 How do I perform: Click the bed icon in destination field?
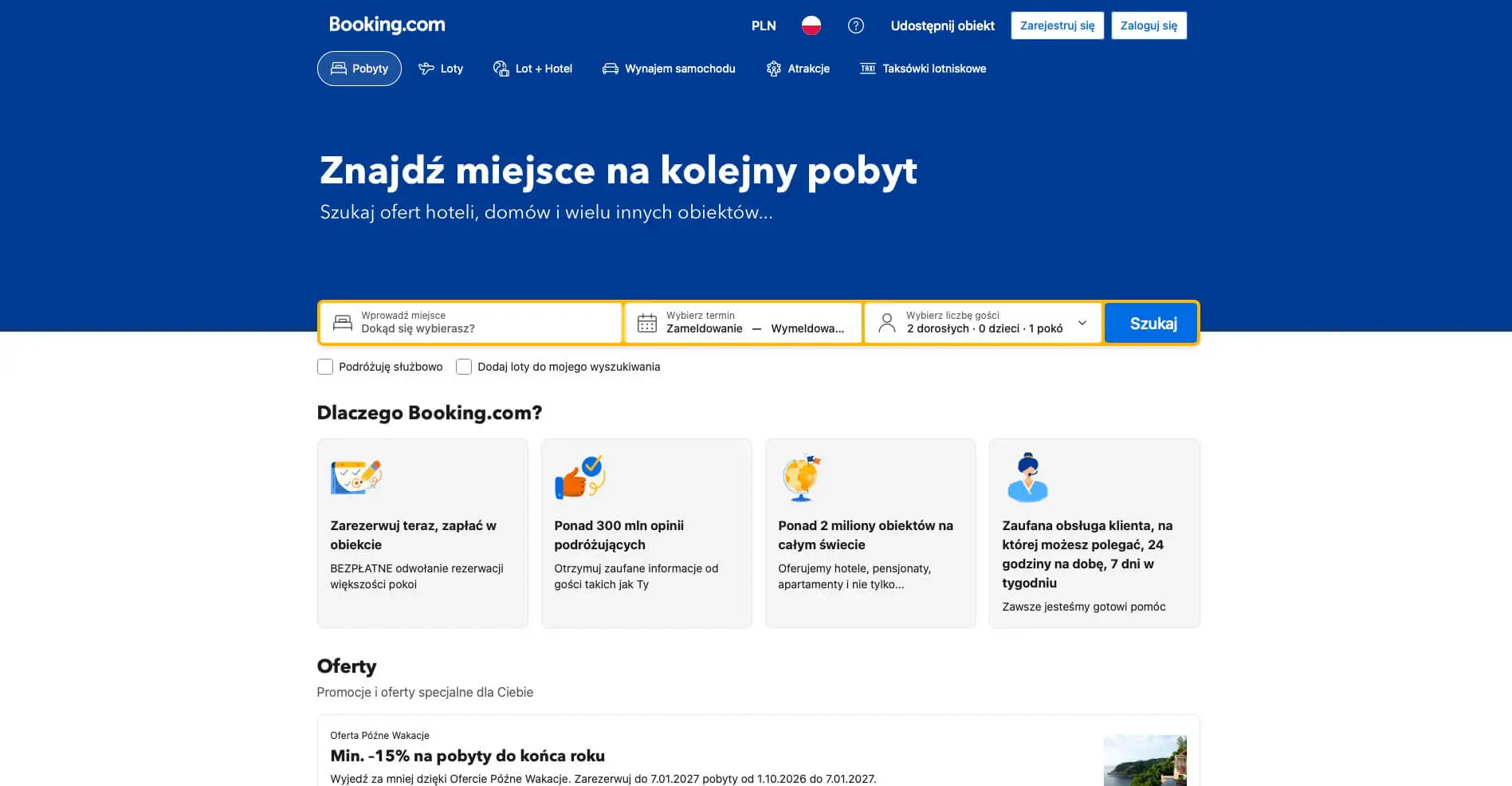pyautogui.click(x=343, y=323)
